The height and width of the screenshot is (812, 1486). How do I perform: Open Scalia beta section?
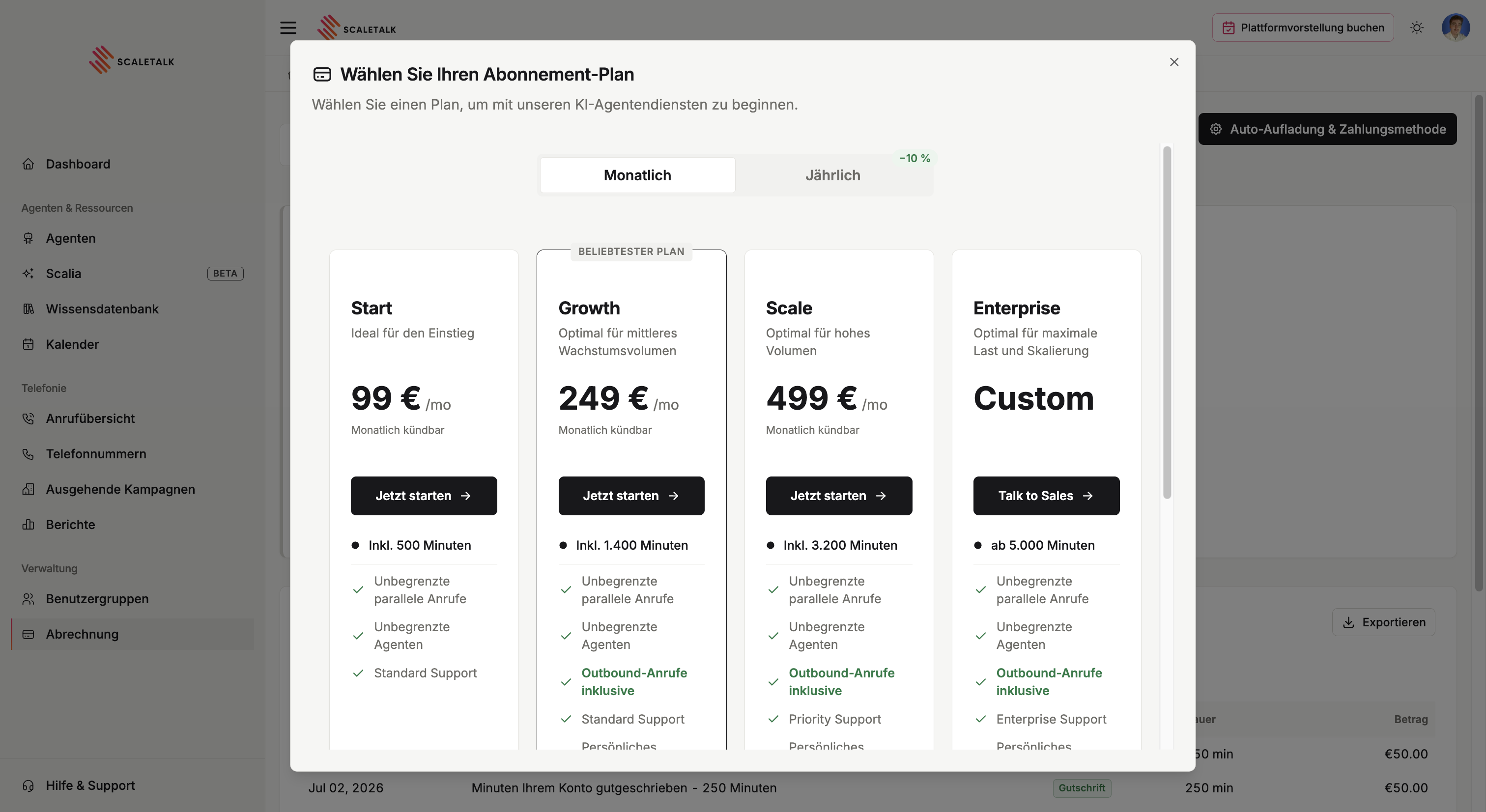(132, 273)
